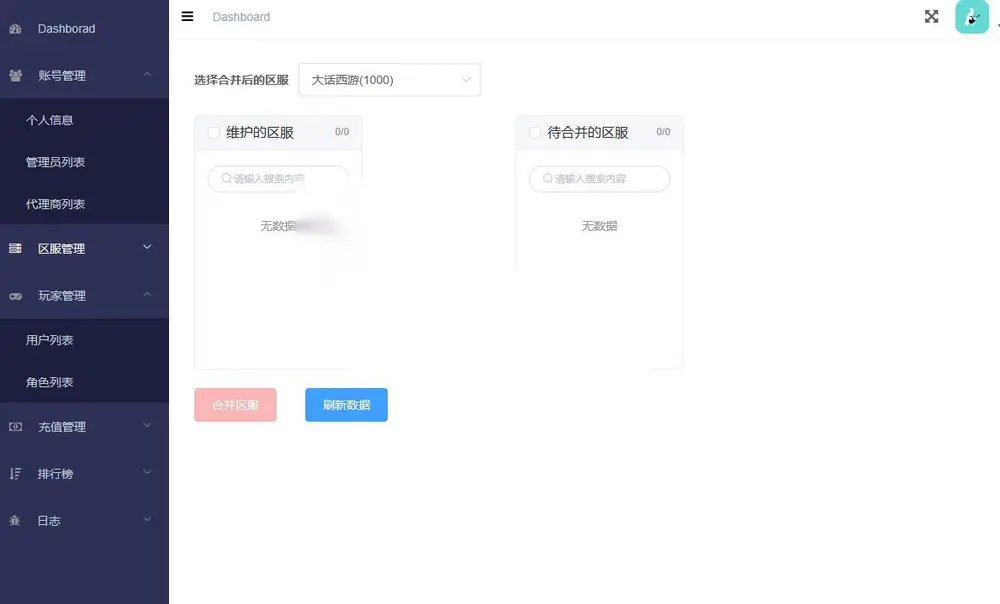Click the Dashboard breadcrumb link
The height and width of the screenshot is (604, 1000).
click(x=241, y=17)
